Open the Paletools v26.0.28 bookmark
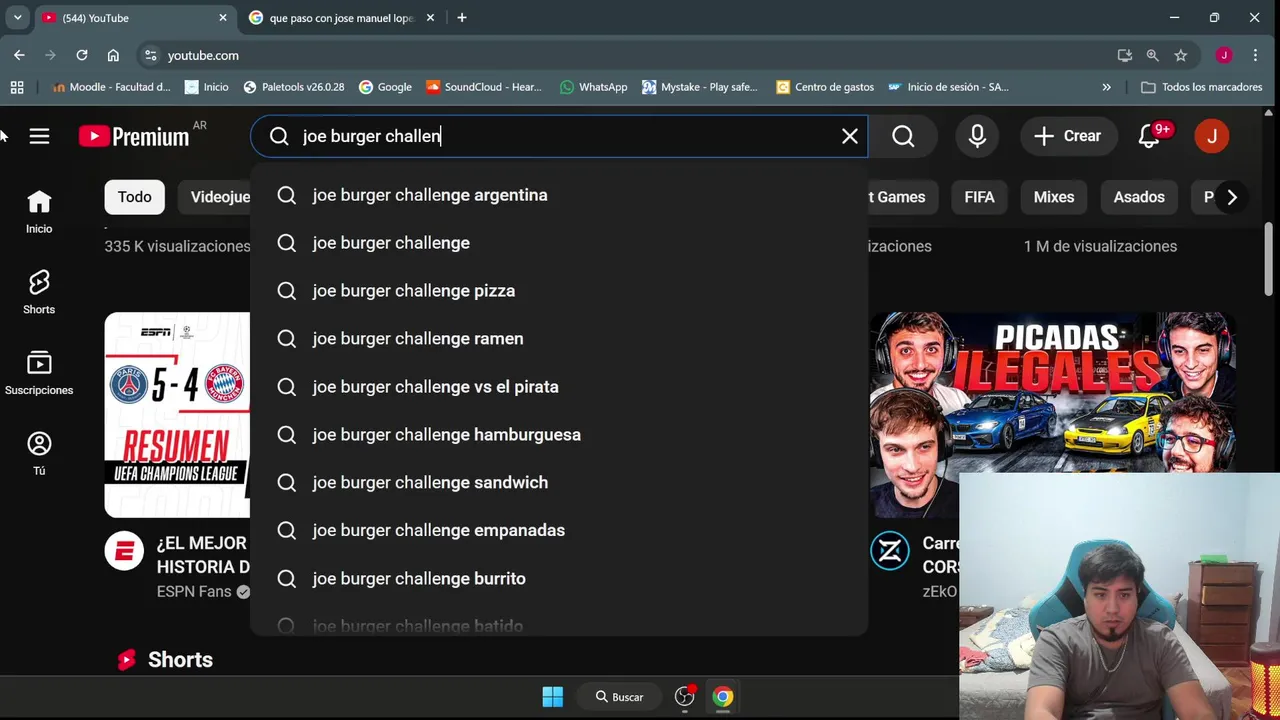The width and height of the screenshot is (1280, 720). [294, 87]
